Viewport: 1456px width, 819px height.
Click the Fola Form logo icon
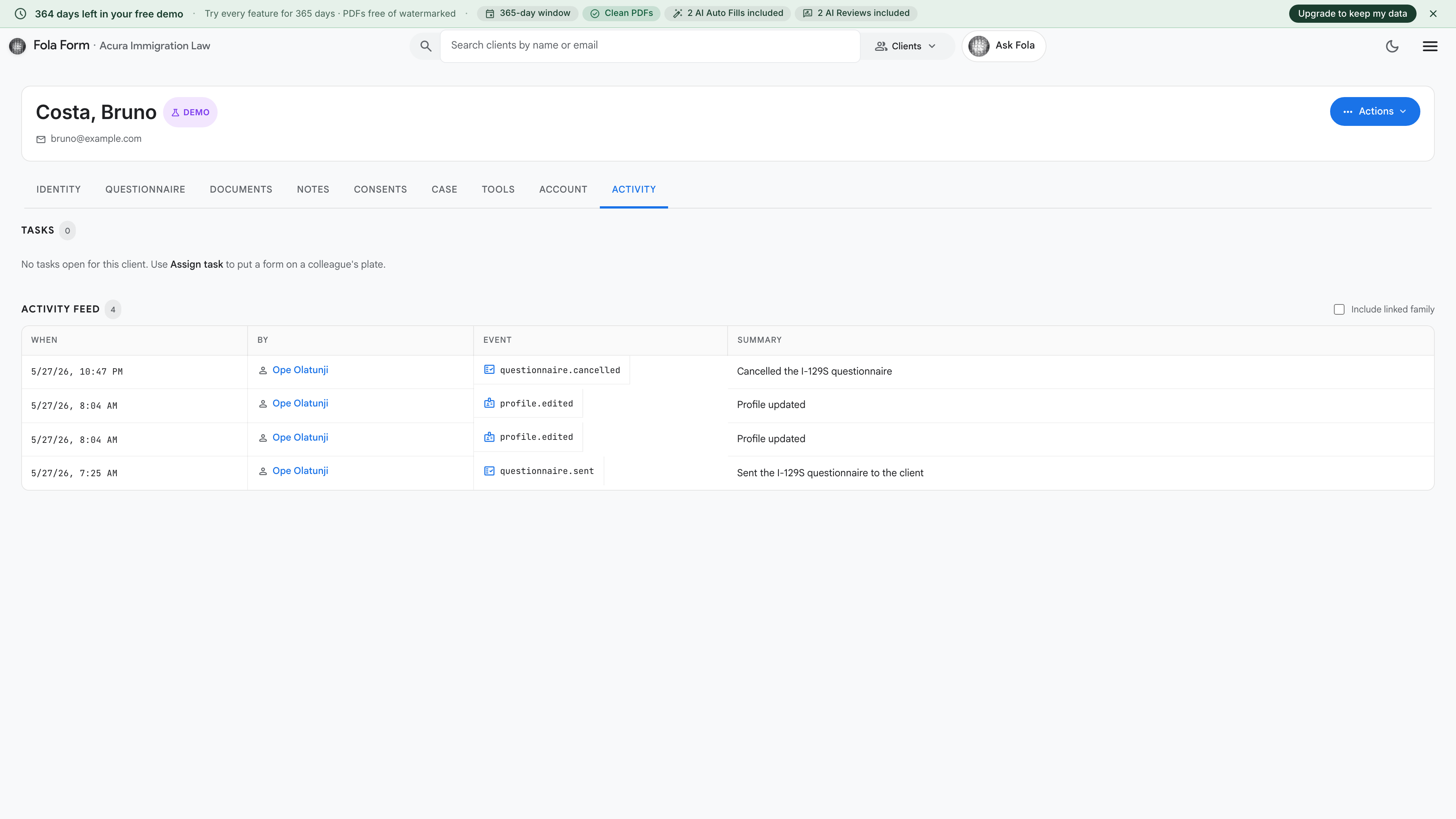click(x=17, y=46)
